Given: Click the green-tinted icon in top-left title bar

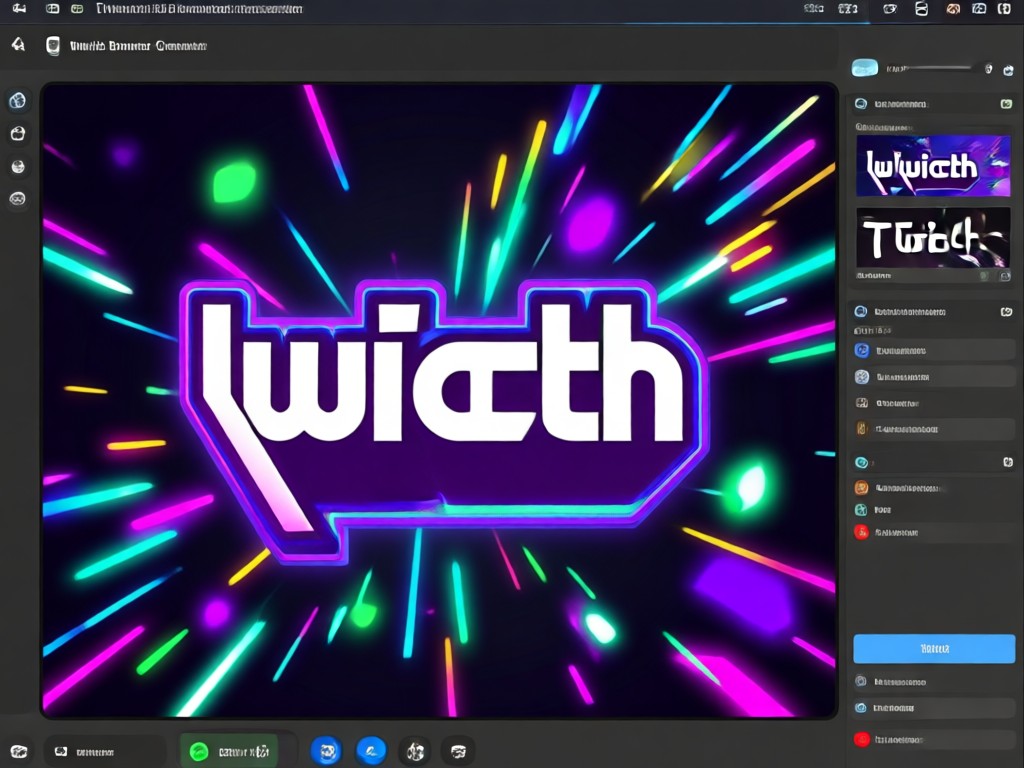Looking at the screenshot, I should pyautogui.click(x=77, y=8).
